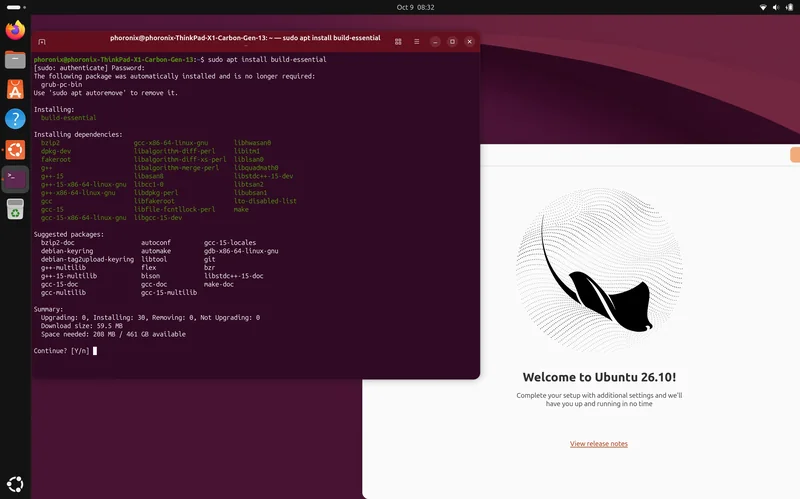Screen dimensions: 800x499
Task: Open the View release notes link
Action: tap(598, 444)
